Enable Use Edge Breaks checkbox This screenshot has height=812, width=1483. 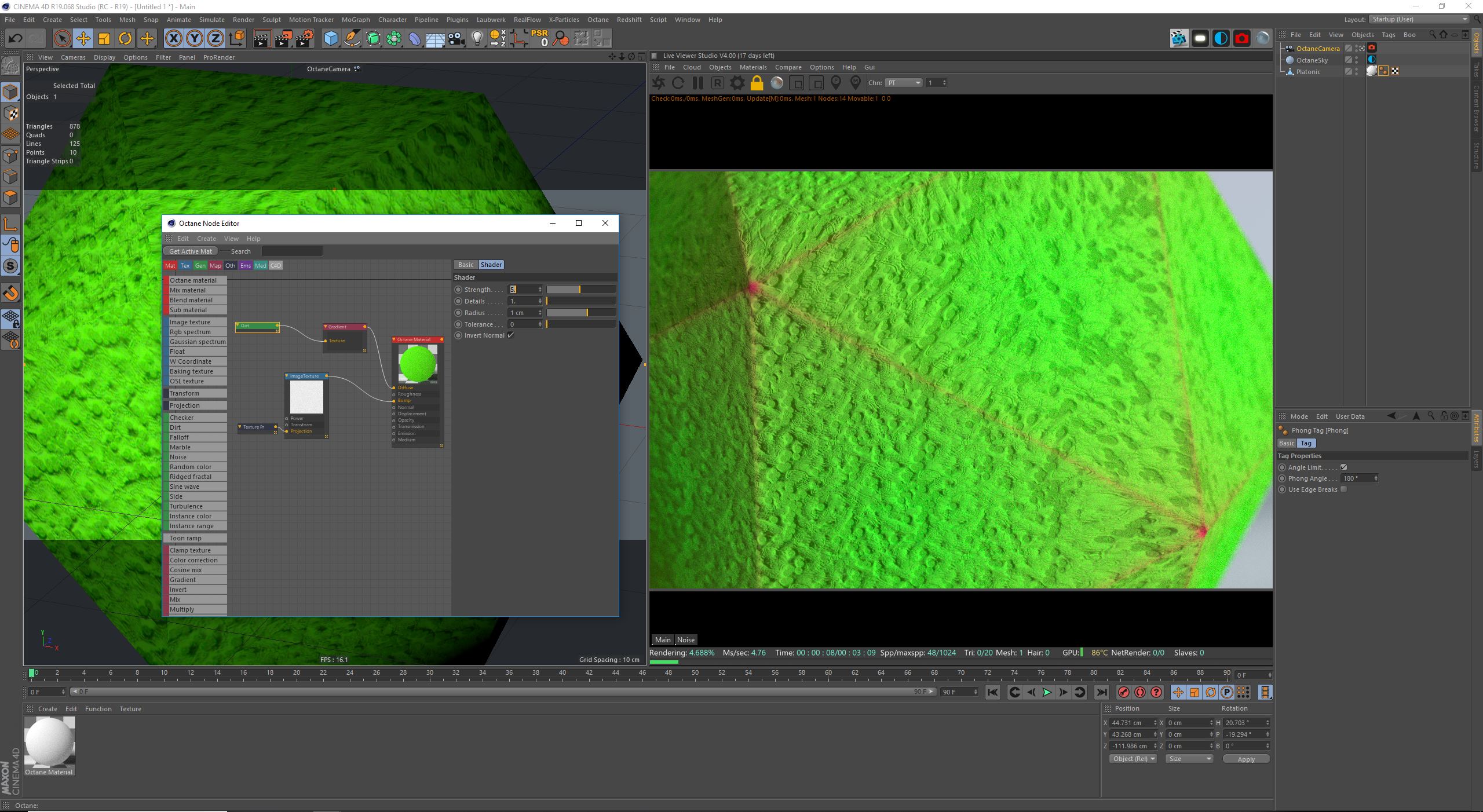pos(1344,489)
